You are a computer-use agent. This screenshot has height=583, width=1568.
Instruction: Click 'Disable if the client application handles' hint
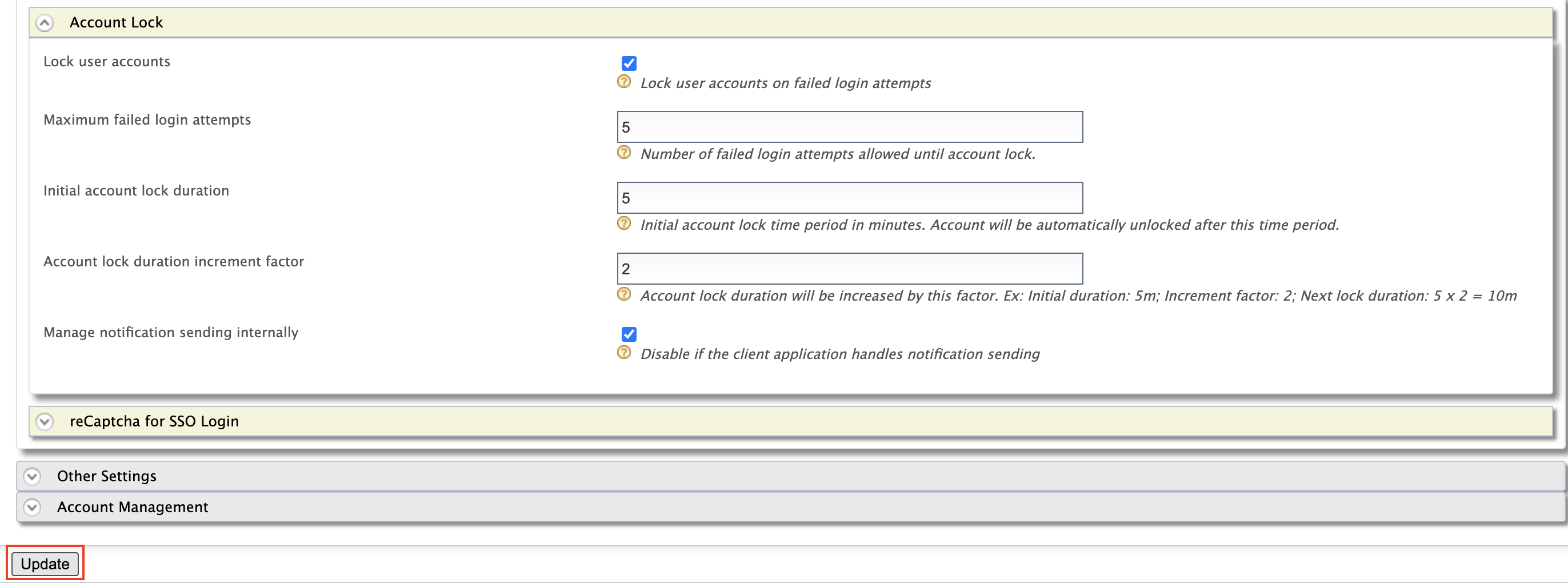tap(840, 354)
